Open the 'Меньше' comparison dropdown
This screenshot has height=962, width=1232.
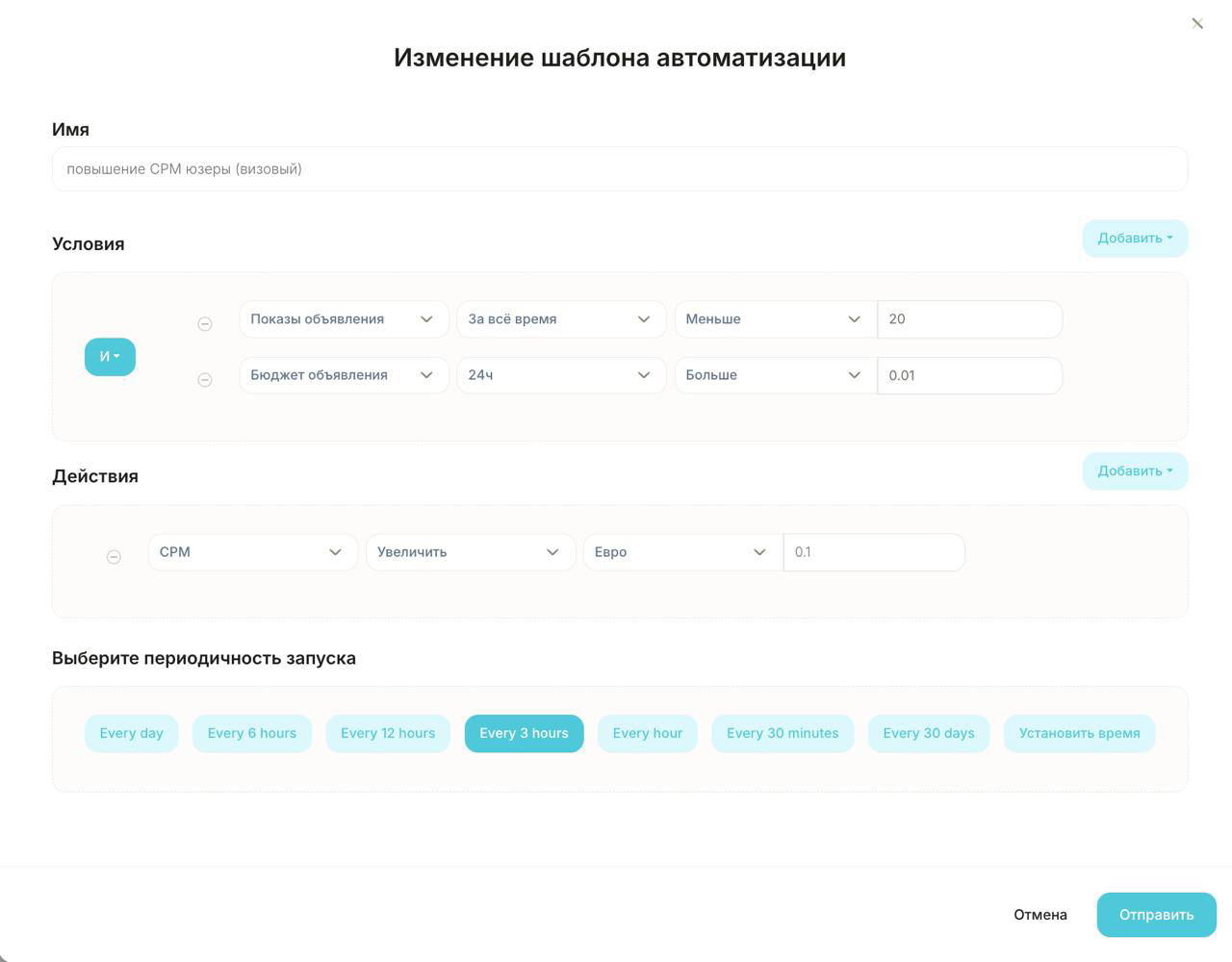774,319
